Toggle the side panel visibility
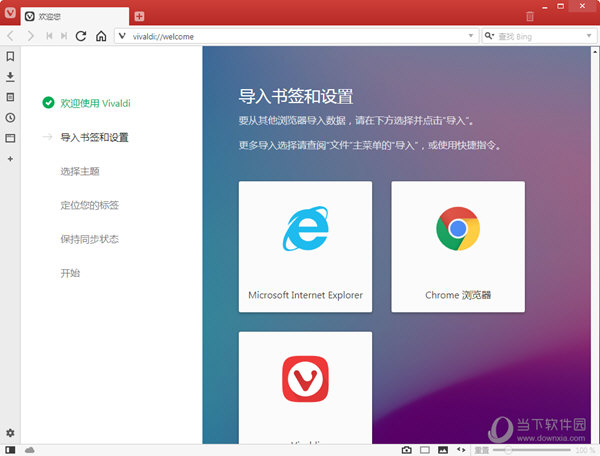 (x=10, y=450)
